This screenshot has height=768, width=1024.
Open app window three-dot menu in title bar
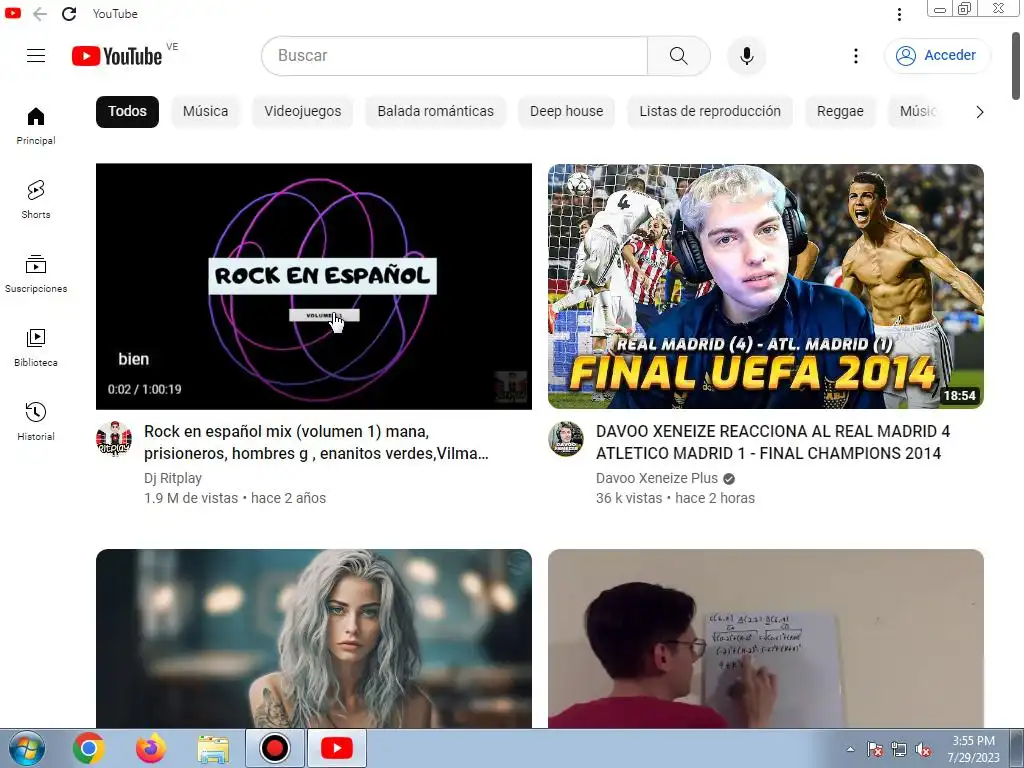coord(899,14)
